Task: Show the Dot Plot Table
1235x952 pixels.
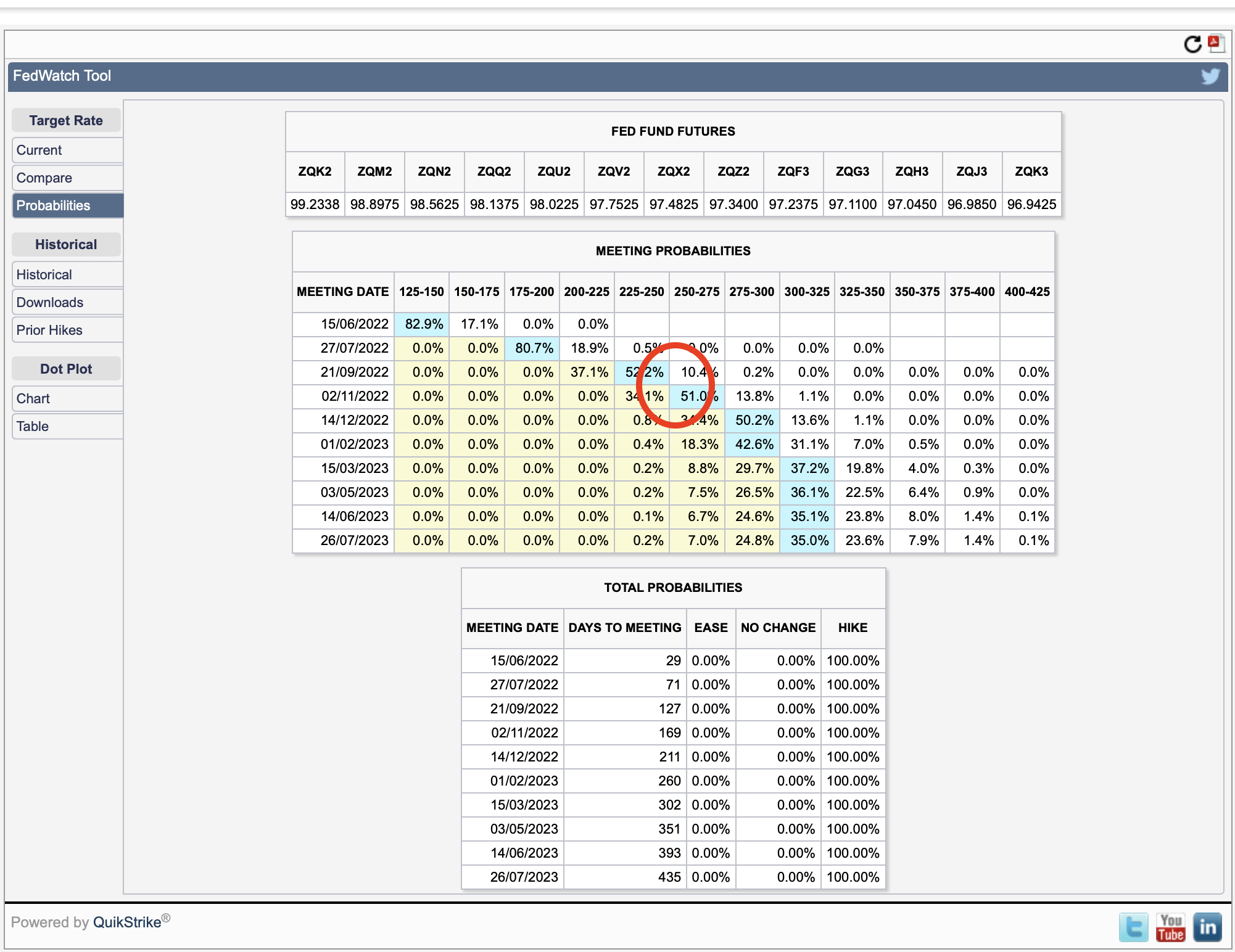Action: (x=68, y=426)
